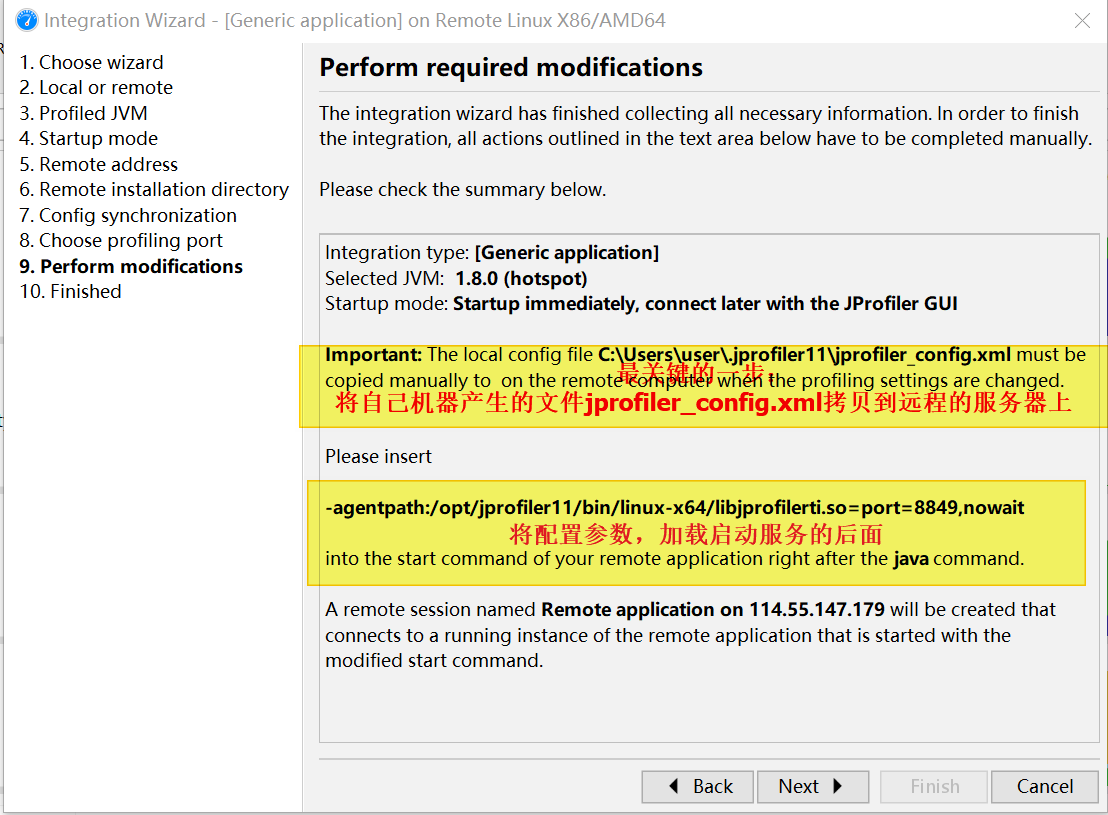The image size is (1108, 815).
Task: Open step '7. Config synchronization'
Action: pos(129,215)
